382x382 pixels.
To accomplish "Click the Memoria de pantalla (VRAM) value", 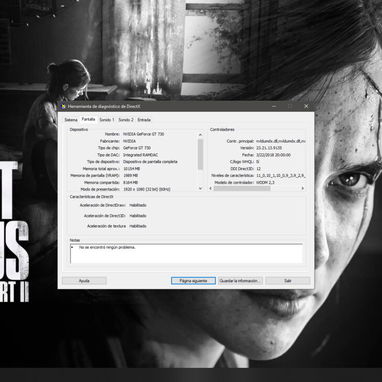I will [130, 175].
